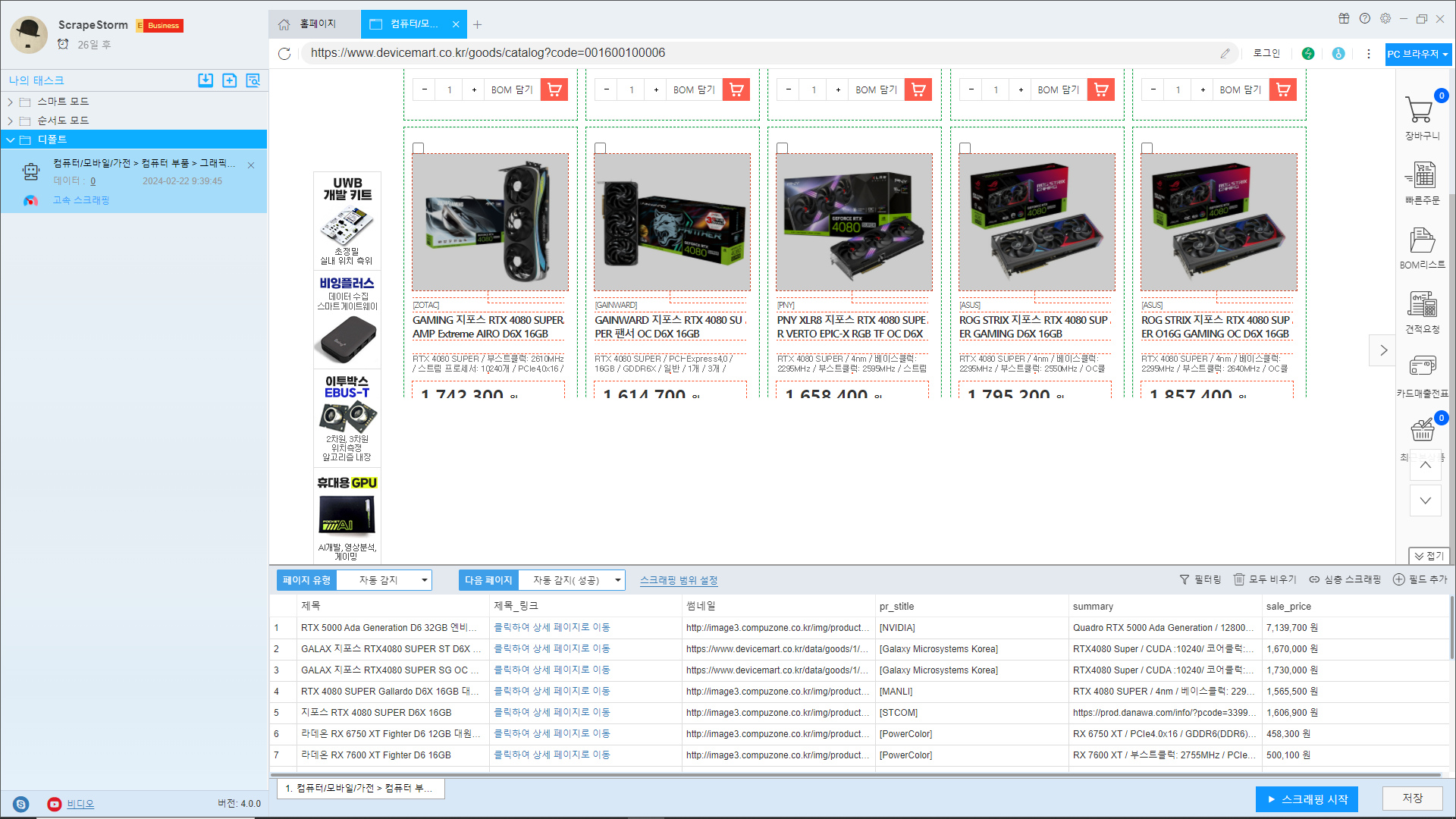The width and height of the screenshot is (1456, 819).
Task: Open the 홈페이지 home tab
Action: (x=314, y=24)
